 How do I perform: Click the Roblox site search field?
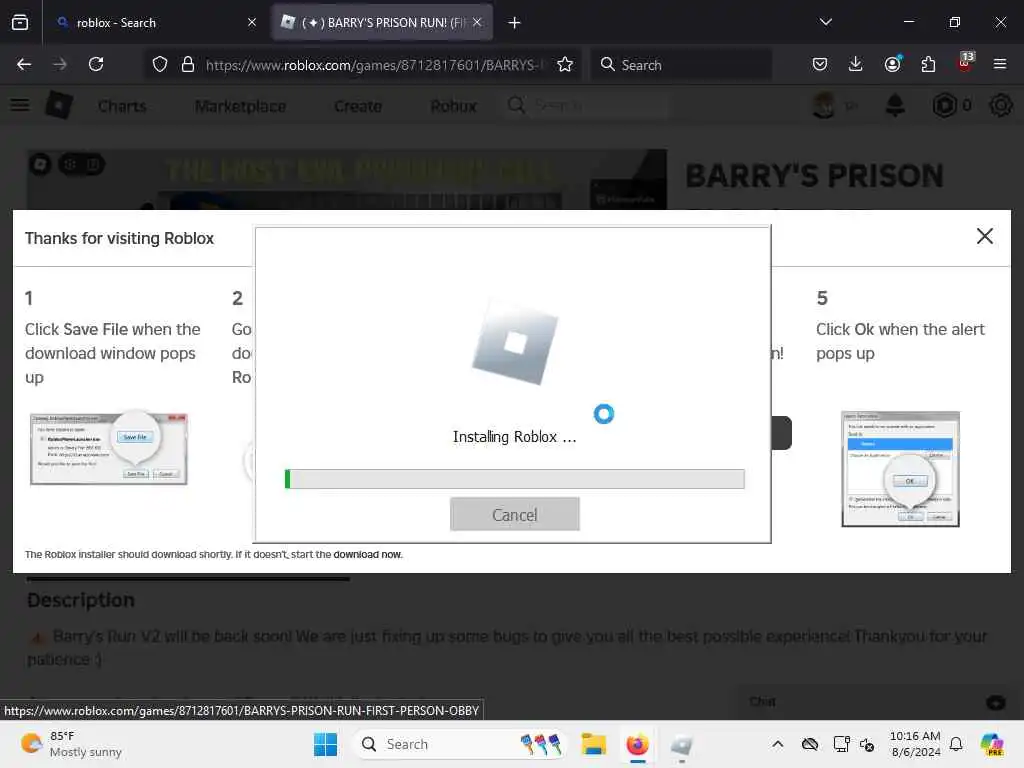pyautogui.click(x=588, y=105)
